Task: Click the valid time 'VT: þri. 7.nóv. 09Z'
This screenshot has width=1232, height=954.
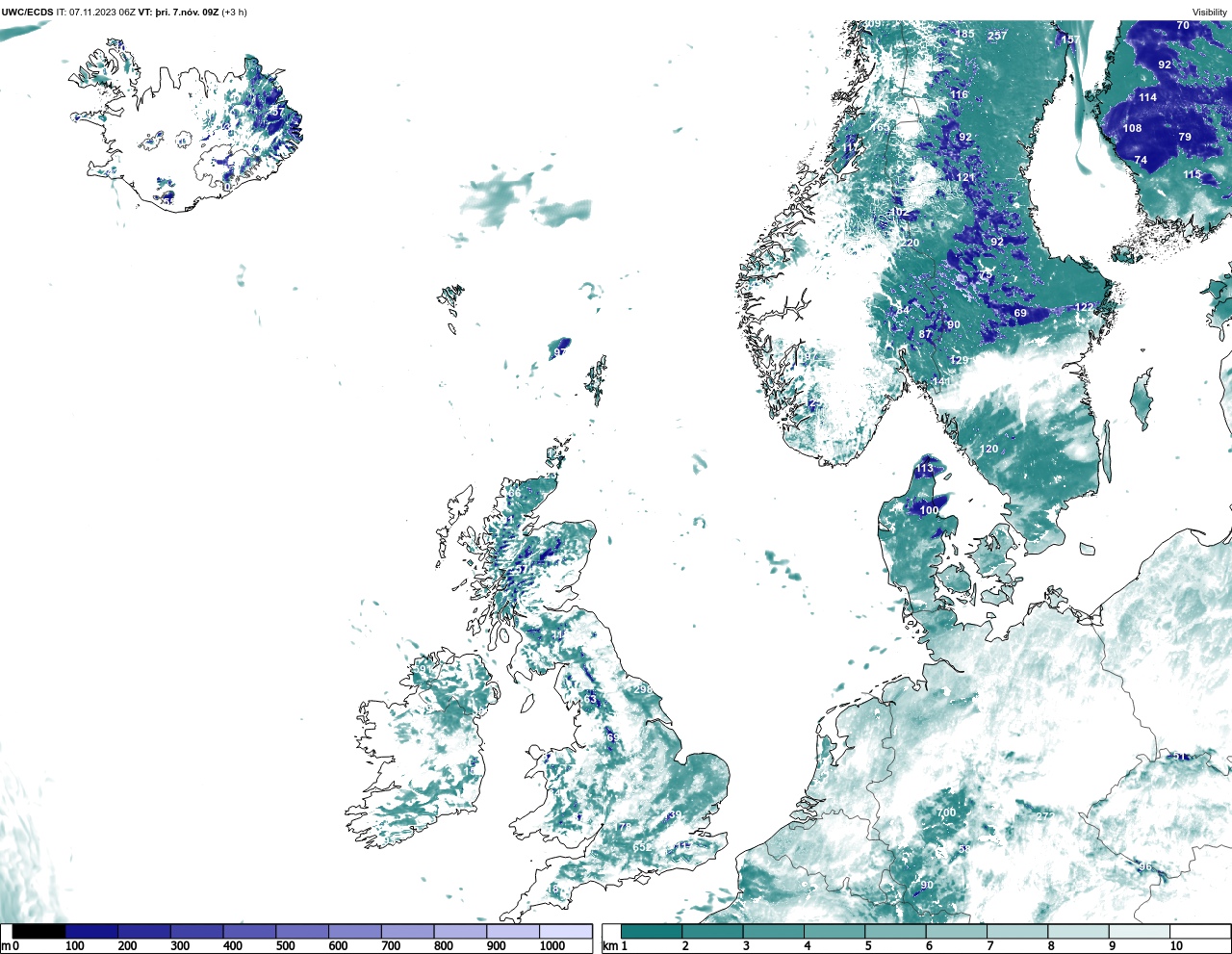Action: point(179,13)
